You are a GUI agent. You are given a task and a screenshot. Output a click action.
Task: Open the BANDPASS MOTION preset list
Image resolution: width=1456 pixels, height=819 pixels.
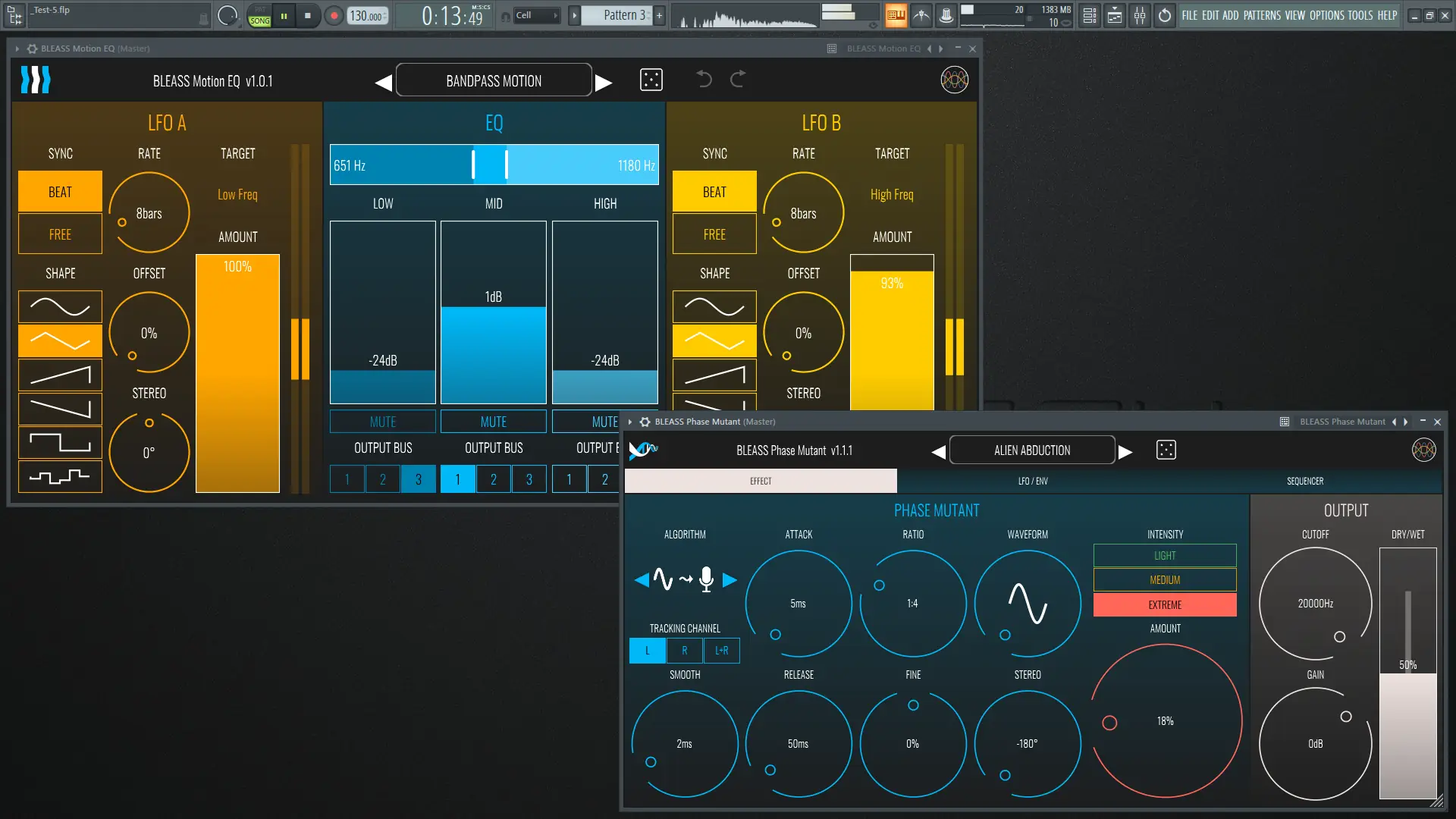click(494, 80)
